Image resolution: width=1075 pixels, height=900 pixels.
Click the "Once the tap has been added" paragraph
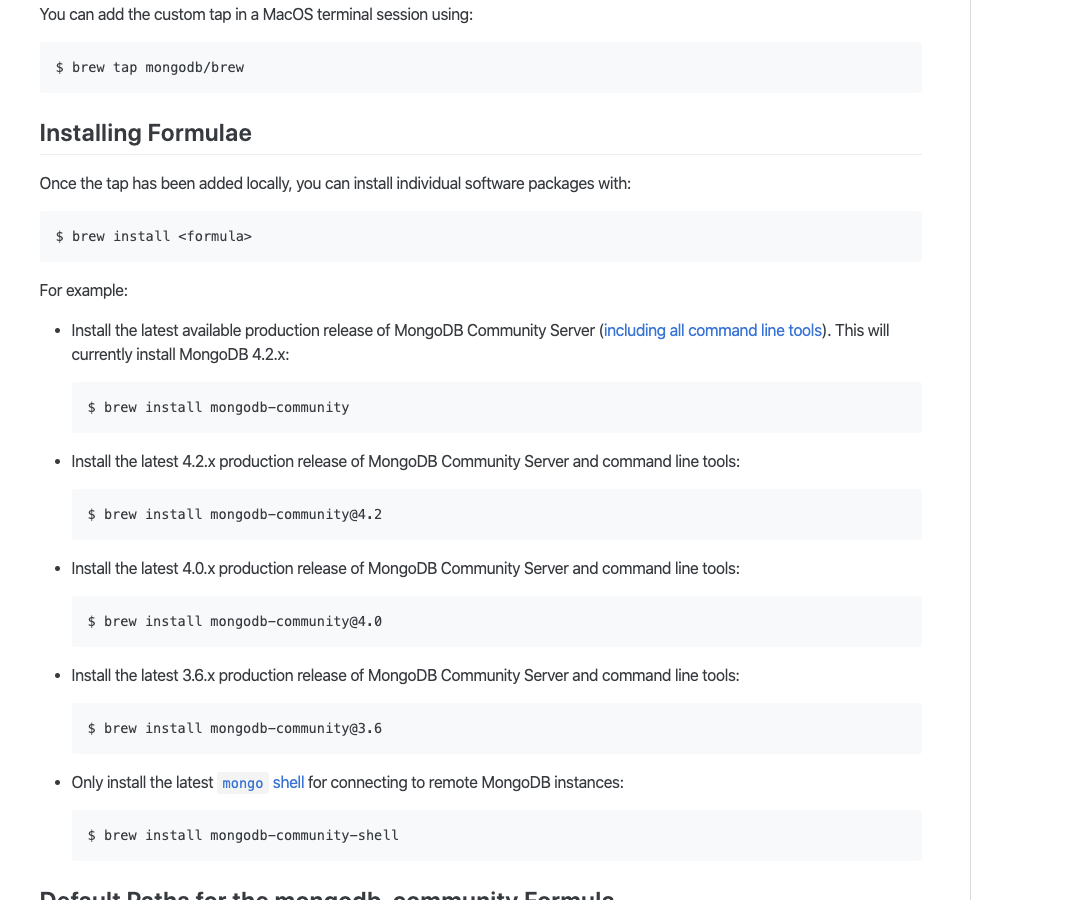coord(335,184)
